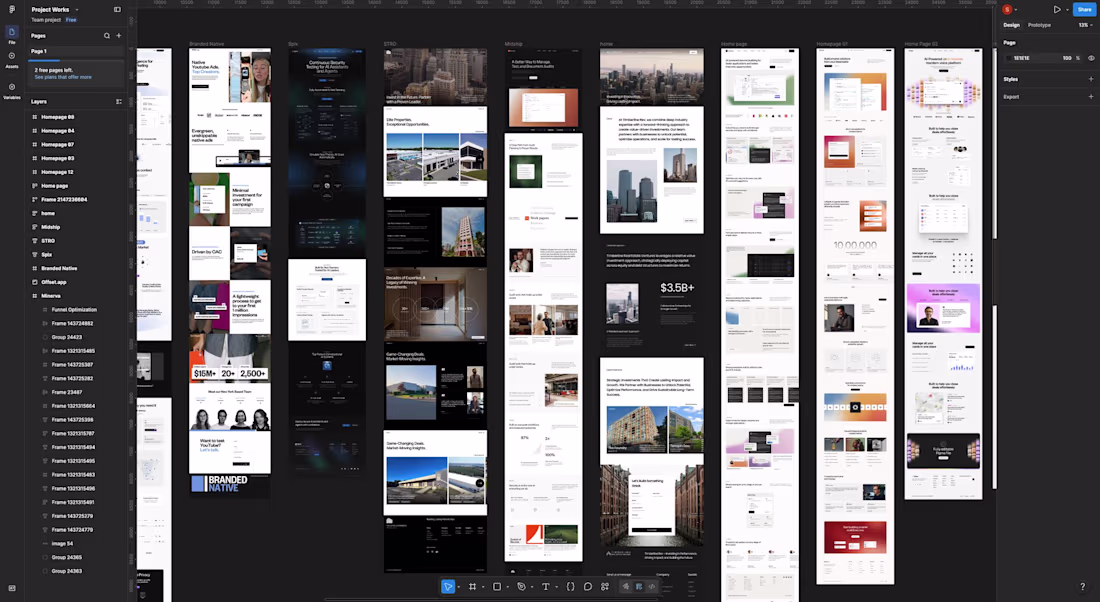Select the Move tool in toolbar
This screenshot has height=602, width=1100.
click(x=448, y=587)
